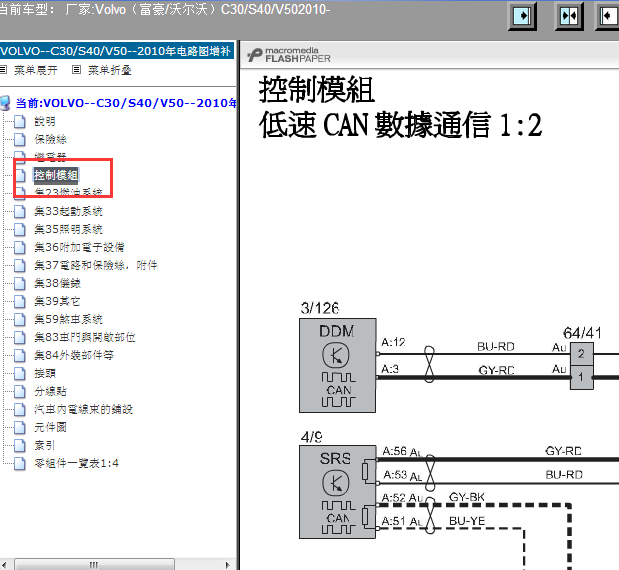Screen dimensions: 619x570
Task: Click the 菜单折叠 list icon
Action: coord(77,70)
